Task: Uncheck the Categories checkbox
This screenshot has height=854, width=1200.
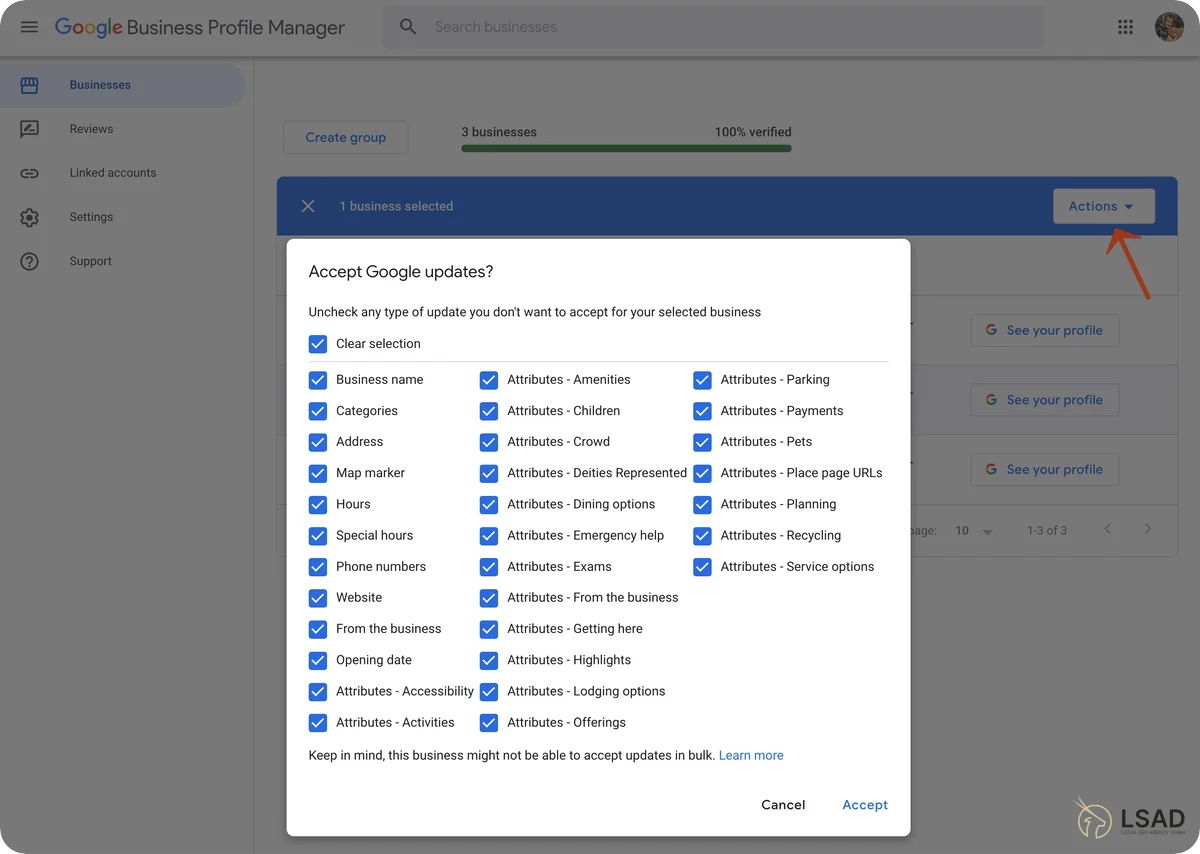Action: click(318, 411)
